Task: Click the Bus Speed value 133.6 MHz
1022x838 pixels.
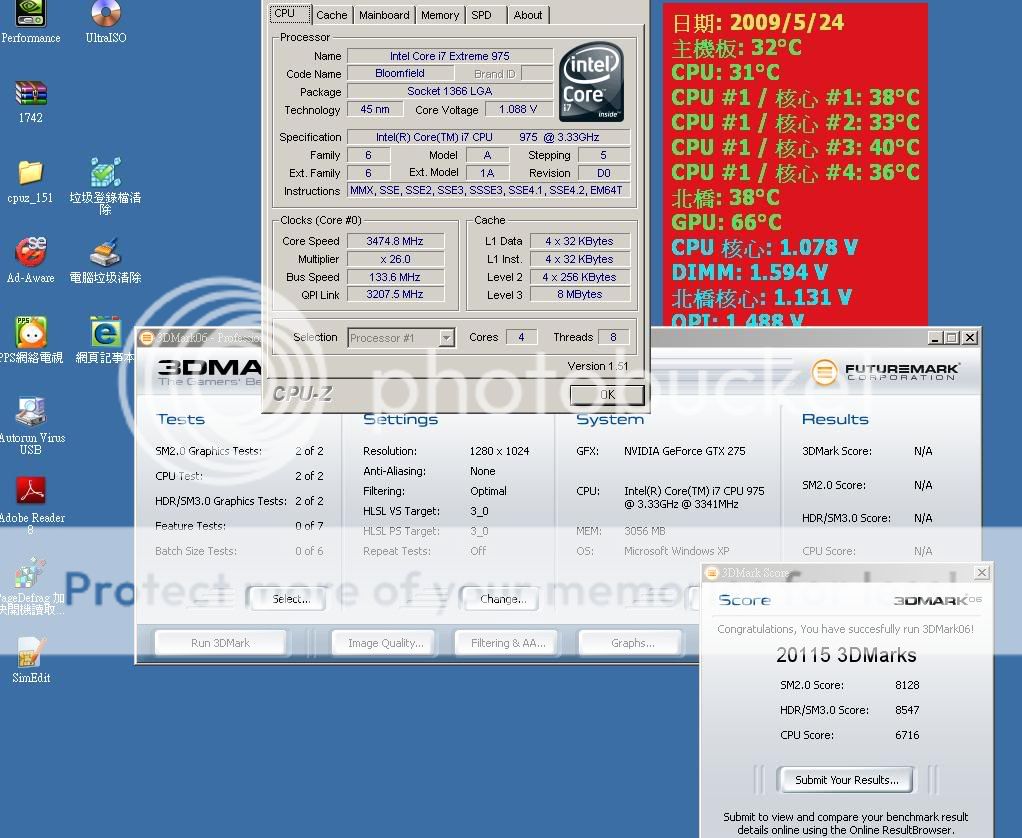Action: [395, 277]
